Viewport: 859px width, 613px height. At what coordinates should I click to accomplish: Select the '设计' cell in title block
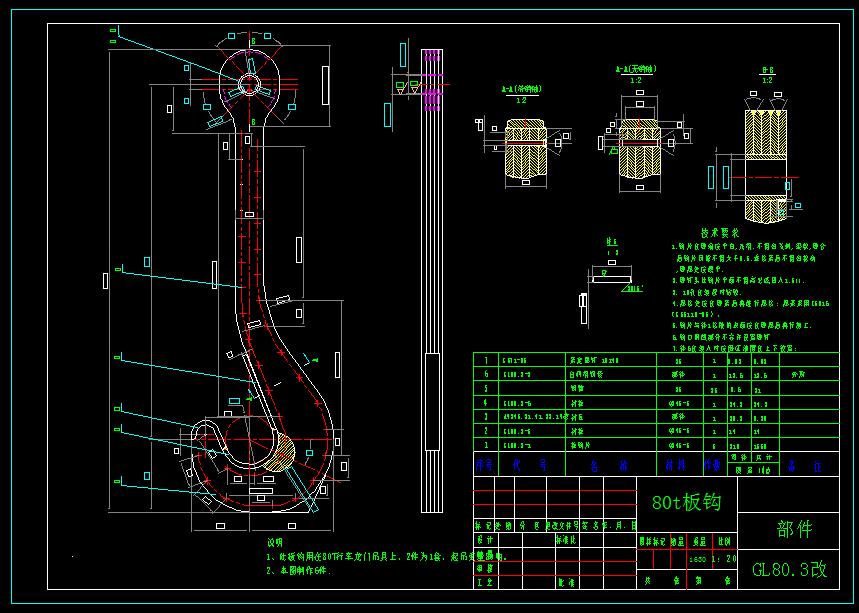click(484, 540)
